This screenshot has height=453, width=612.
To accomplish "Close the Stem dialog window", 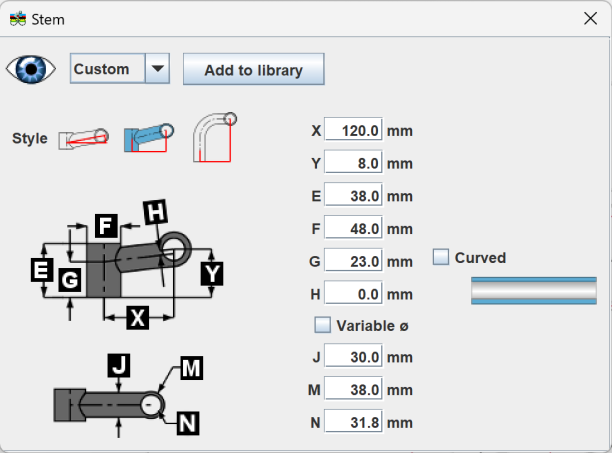I will [x=591, y=18].
